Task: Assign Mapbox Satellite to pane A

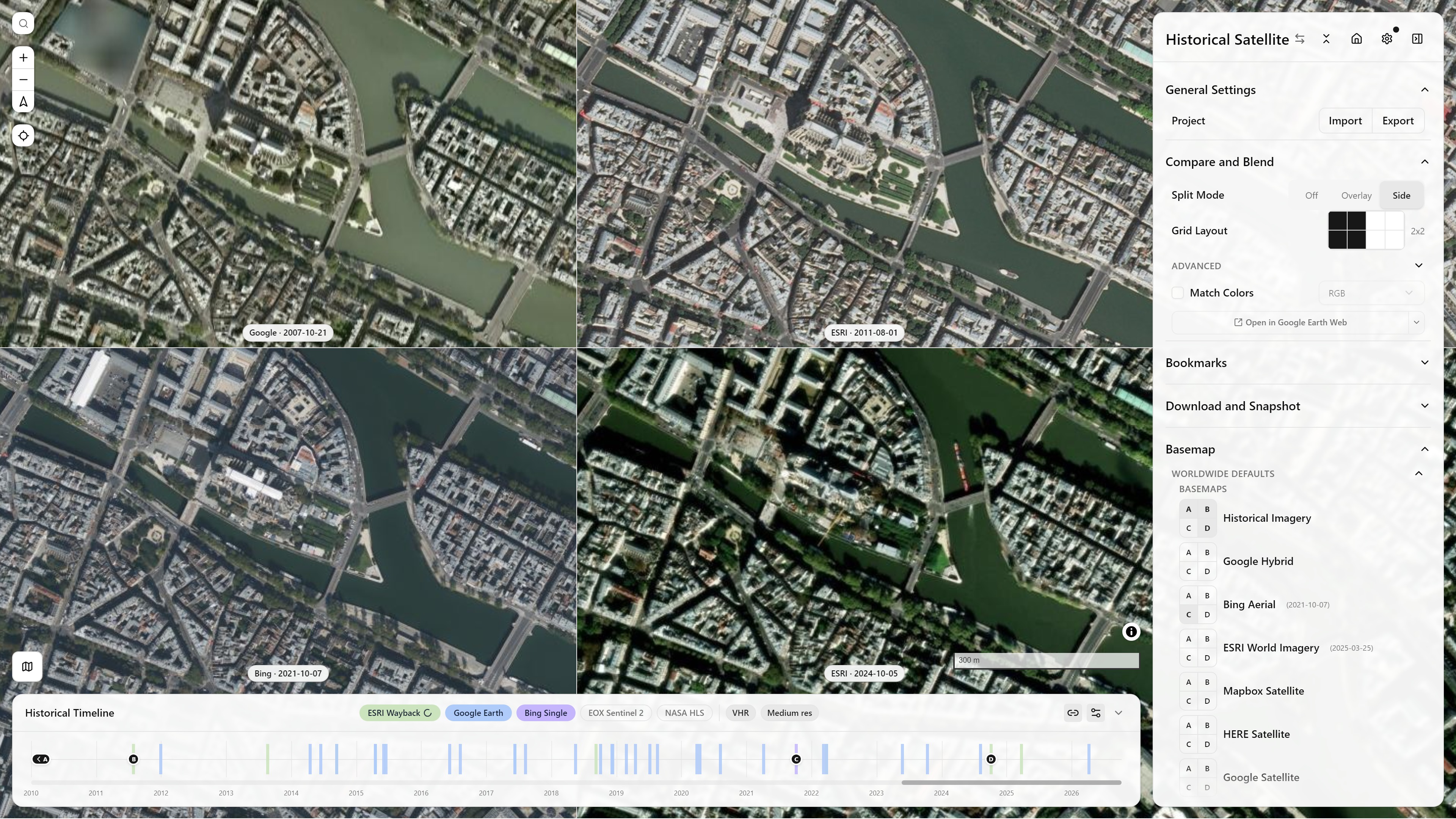Action: pos(1189,682)
